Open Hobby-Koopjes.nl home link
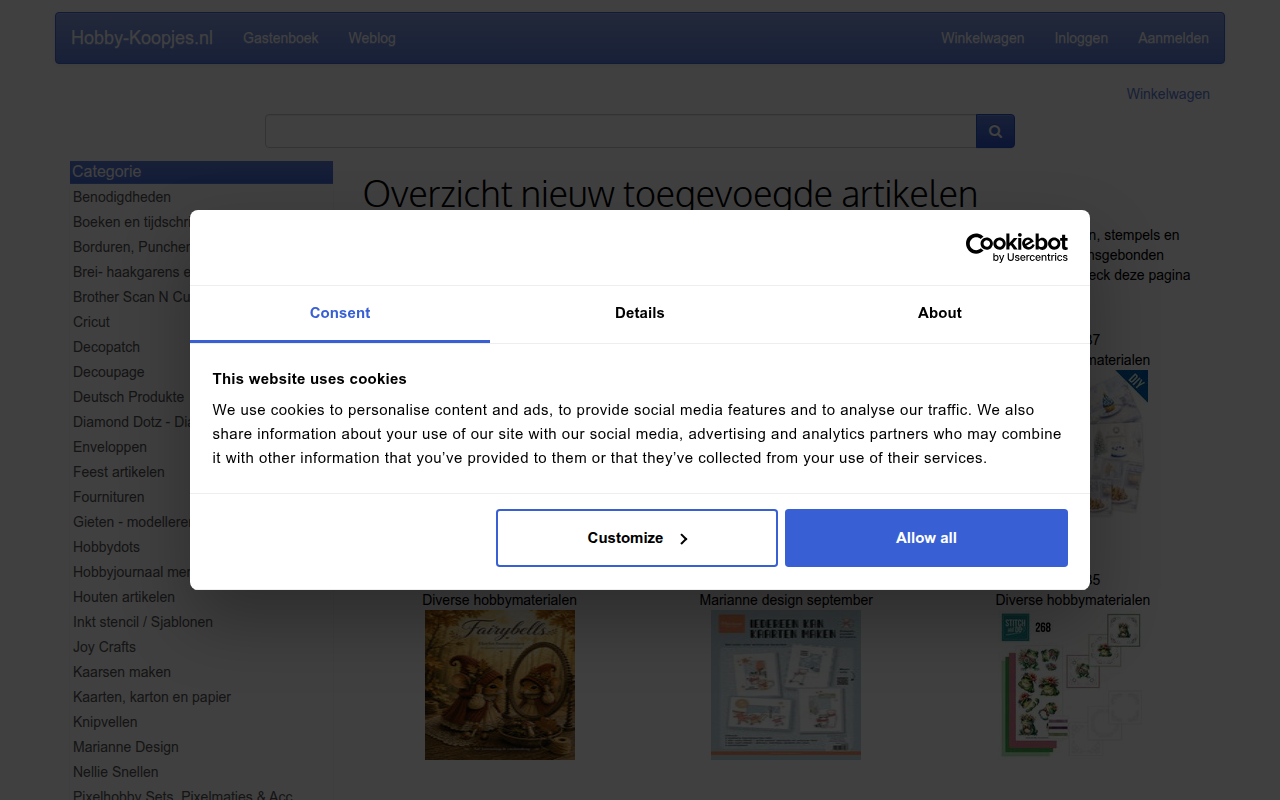Image resolution: width=1280 pixels, height=800 pixels. point(142,38)
